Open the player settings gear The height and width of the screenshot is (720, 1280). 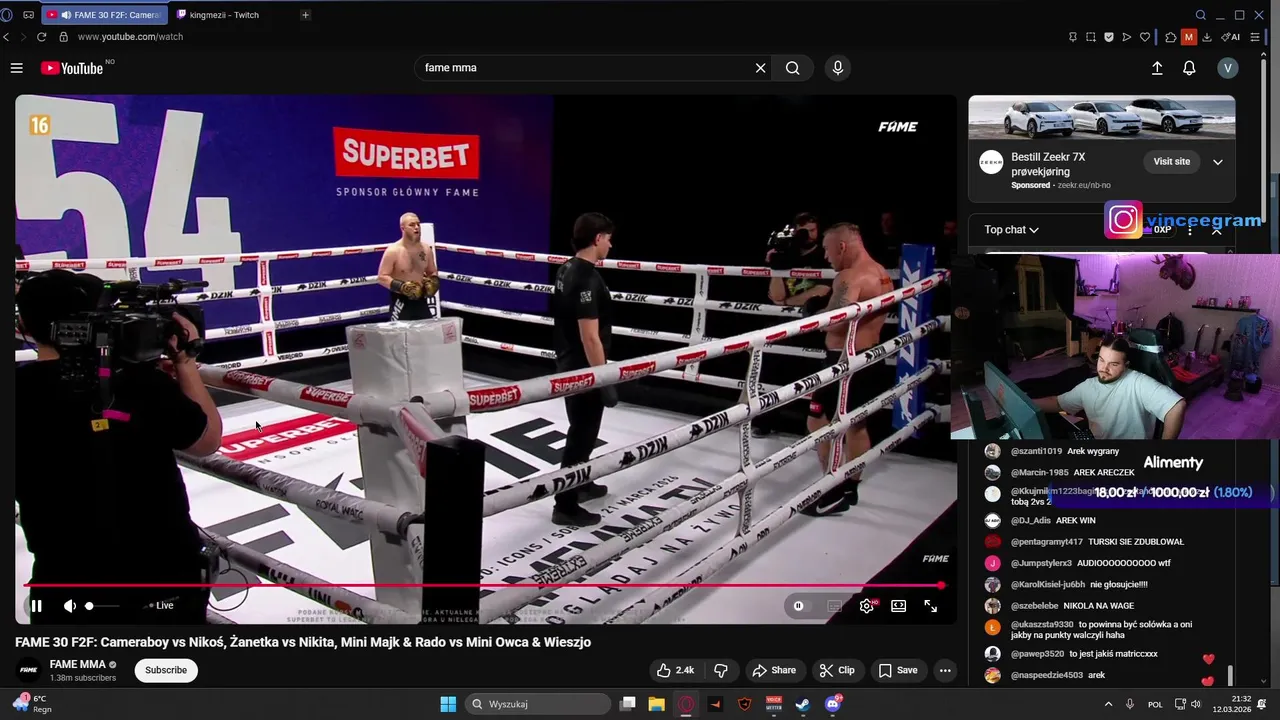click(867, 605)
